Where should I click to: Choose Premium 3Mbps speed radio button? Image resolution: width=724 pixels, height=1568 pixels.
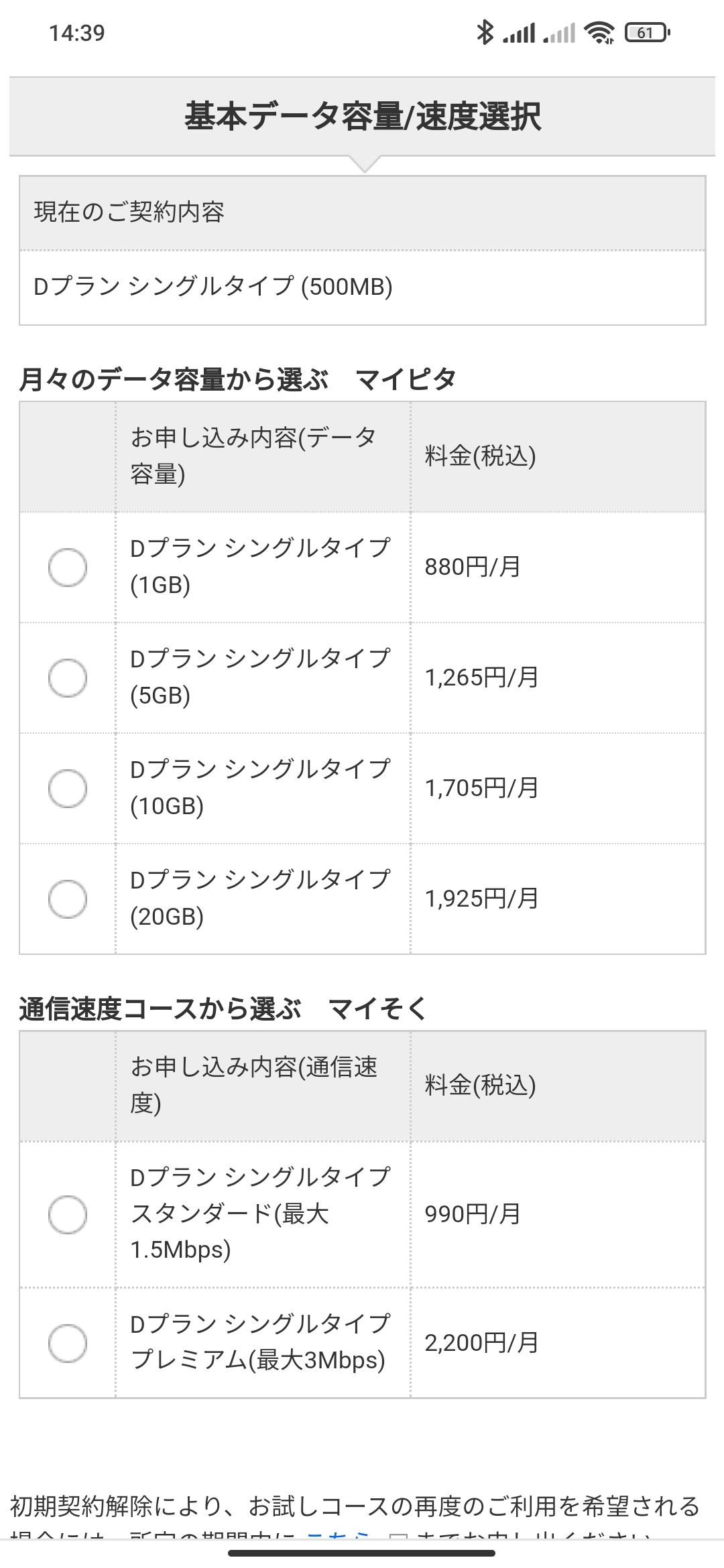tap(68, 1343)
